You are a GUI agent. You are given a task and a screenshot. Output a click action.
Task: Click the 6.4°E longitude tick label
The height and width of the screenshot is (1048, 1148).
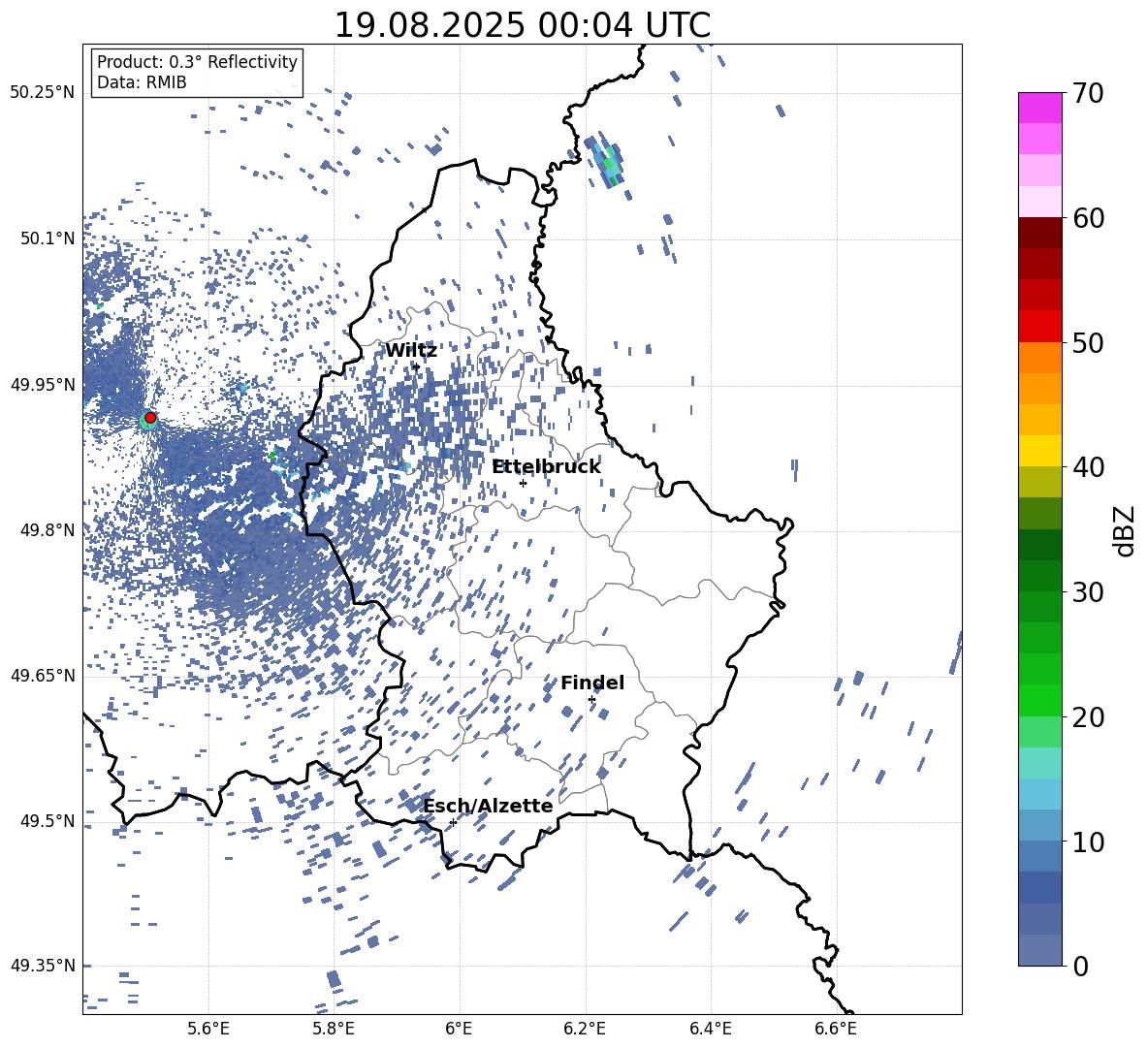click(x=710, y=1029)
